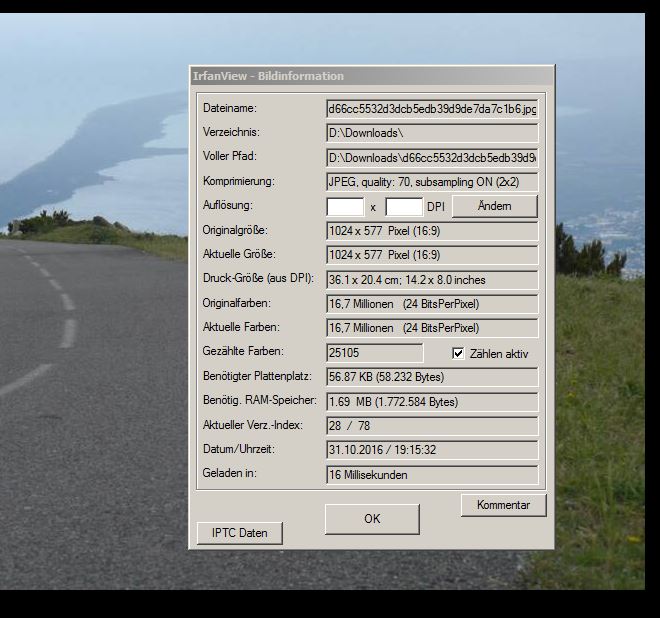Toggle the Zählen aktiv checkbox
Screen dimensions: 660x618
click(x=459, y=354)
